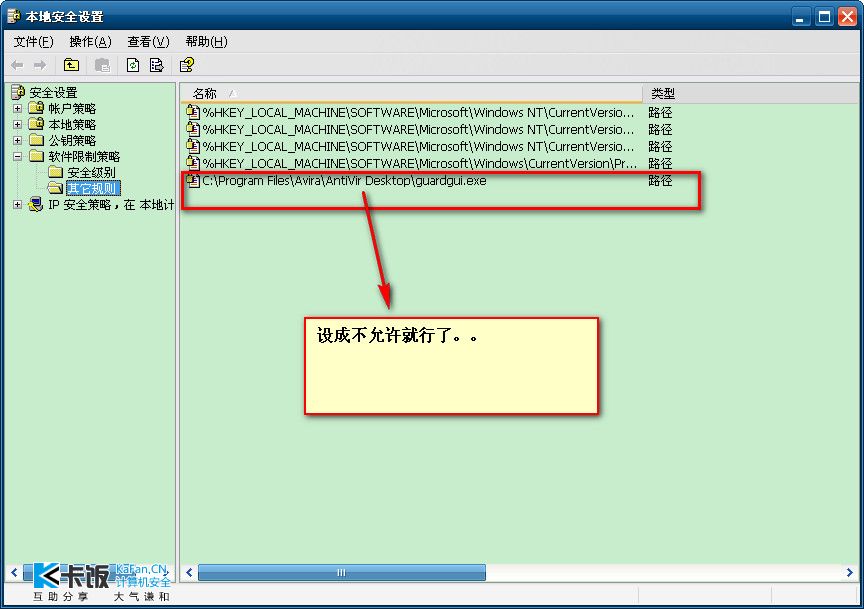Expand the 公钥策略 tree node
The height and width of the screenshot is (609, 864).
18,141
